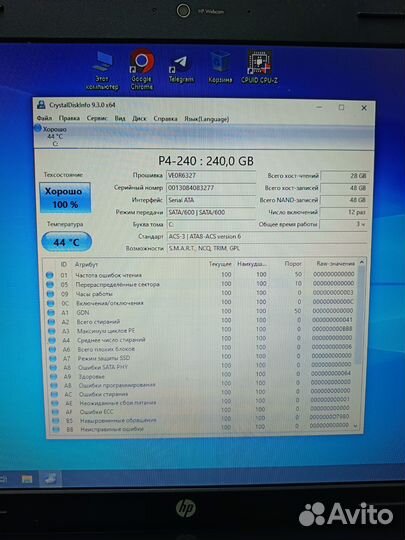
Task: Click the status circle for Ошибки стирания
Action: tap(54, 394)
